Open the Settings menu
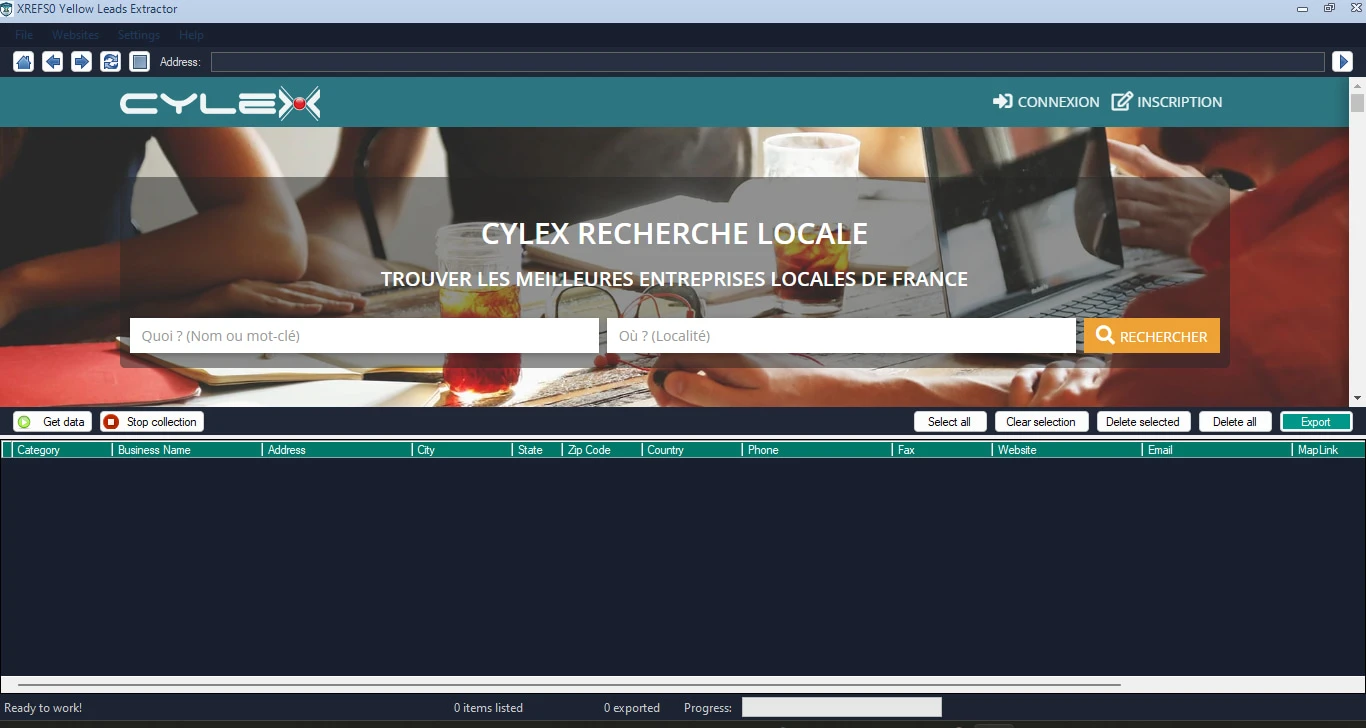This screenshot has height=728, width=1366. point(138,35)
